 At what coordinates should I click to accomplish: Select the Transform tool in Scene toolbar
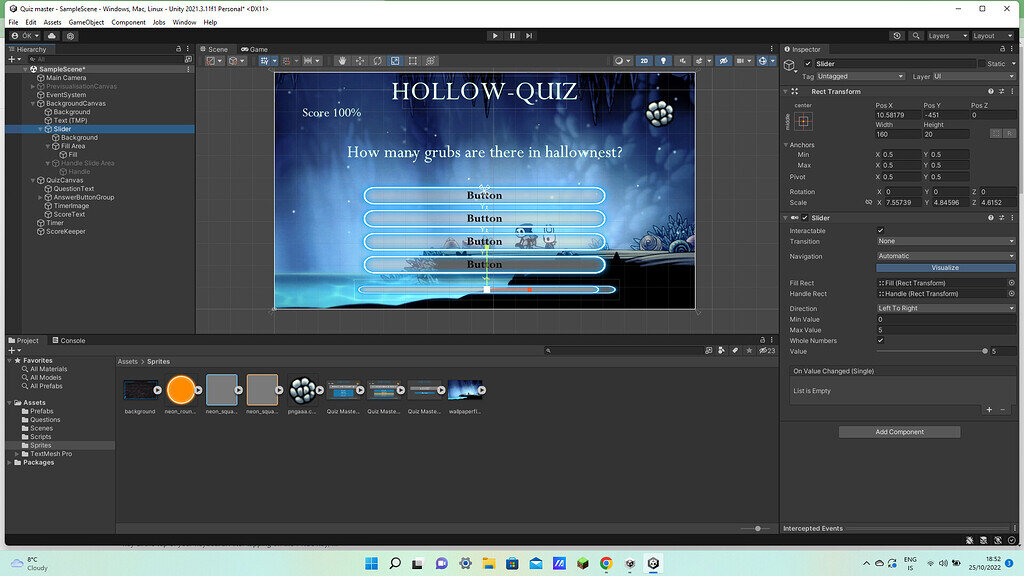(430, 61)
